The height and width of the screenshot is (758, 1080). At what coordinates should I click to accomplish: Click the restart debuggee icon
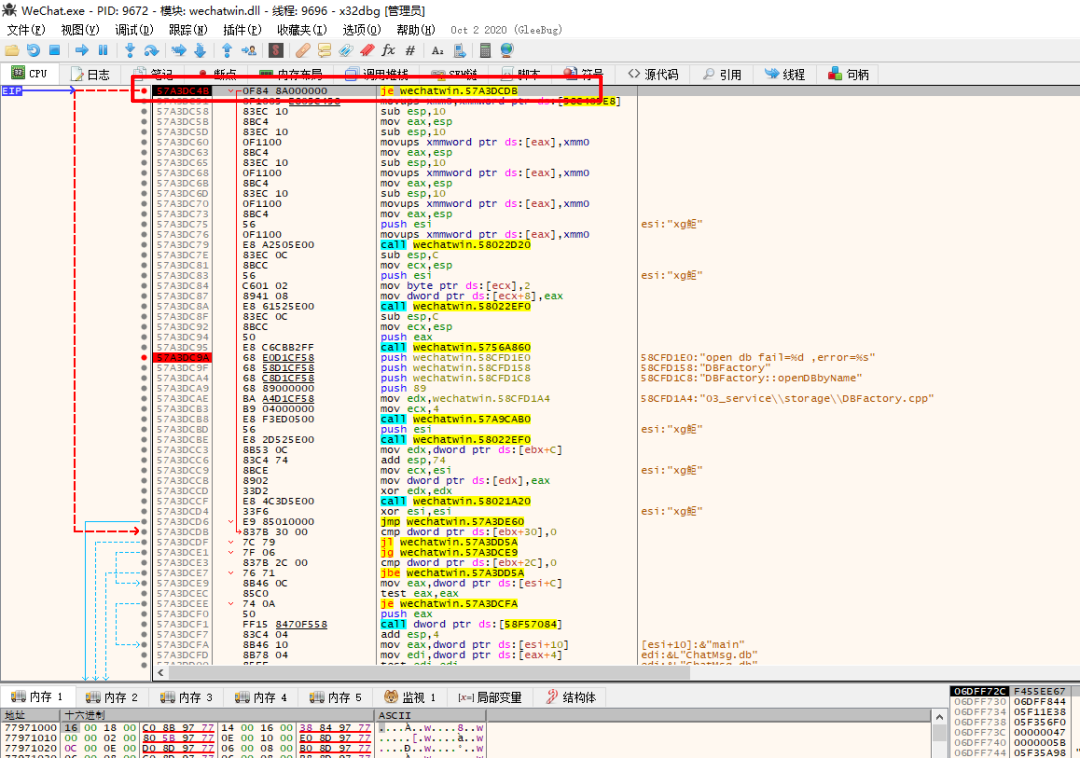point(33,50)
